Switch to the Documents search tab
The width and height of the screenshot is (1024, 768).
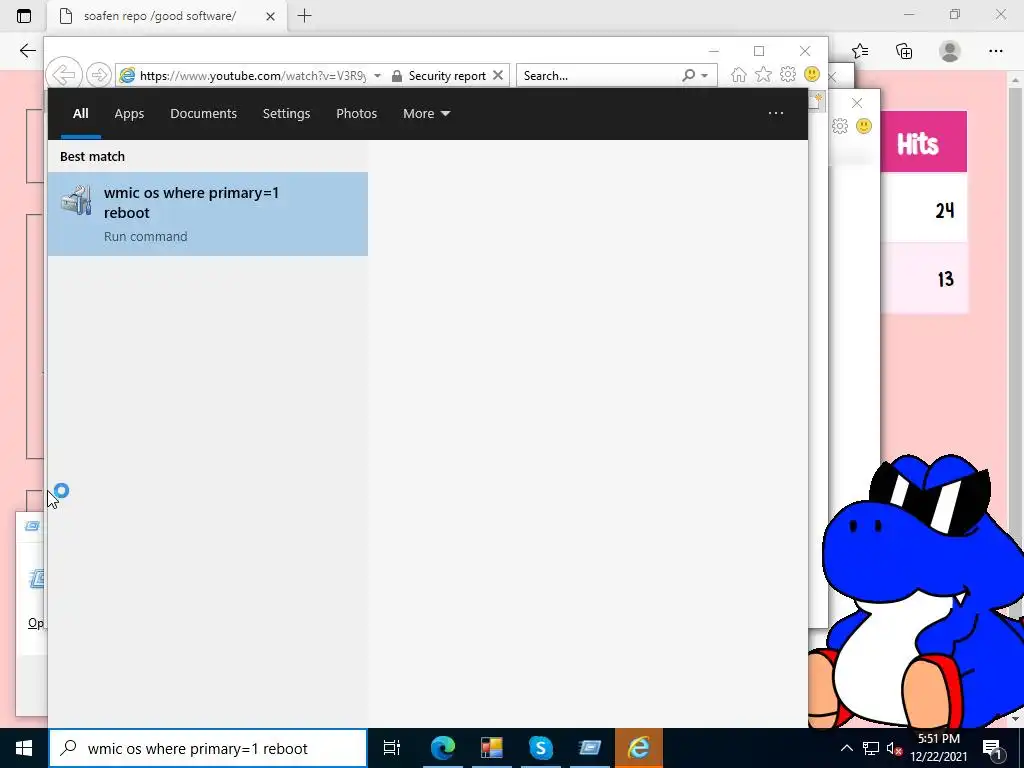[203, 114]
